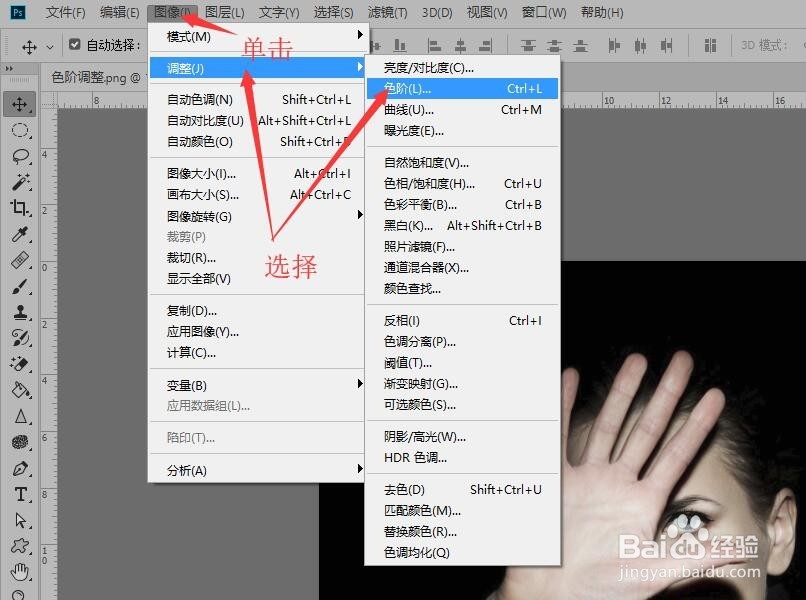Select the Healing Brush bandage tool
Viewport: 806px width, 600px height.
coord(20,260)
